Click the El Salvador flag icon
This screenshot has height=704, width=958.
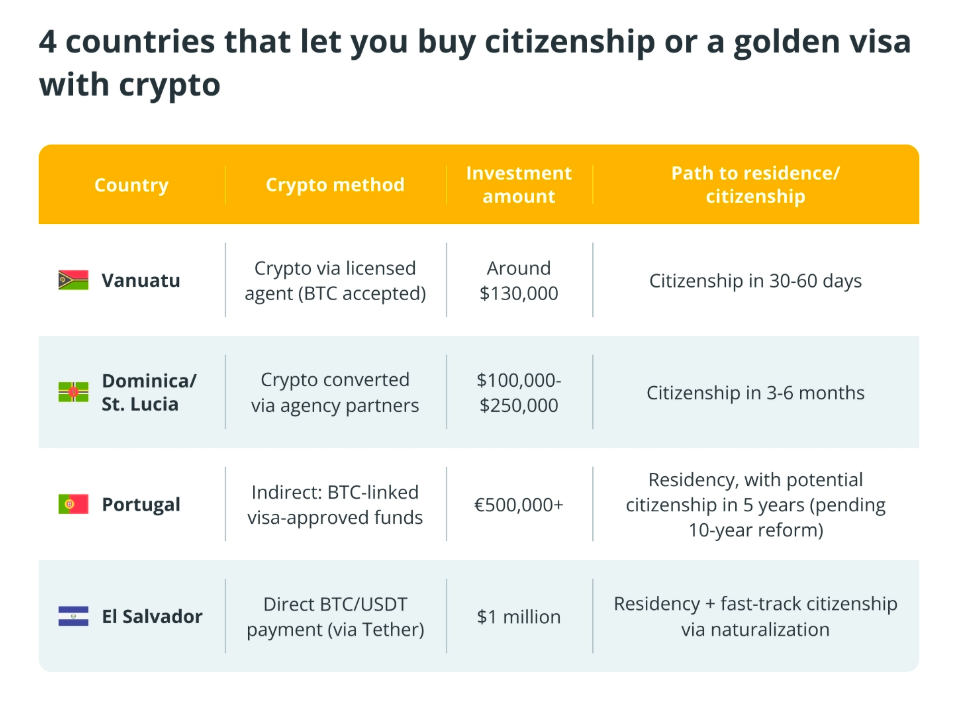pyautogui.click(x=73, y=616)
